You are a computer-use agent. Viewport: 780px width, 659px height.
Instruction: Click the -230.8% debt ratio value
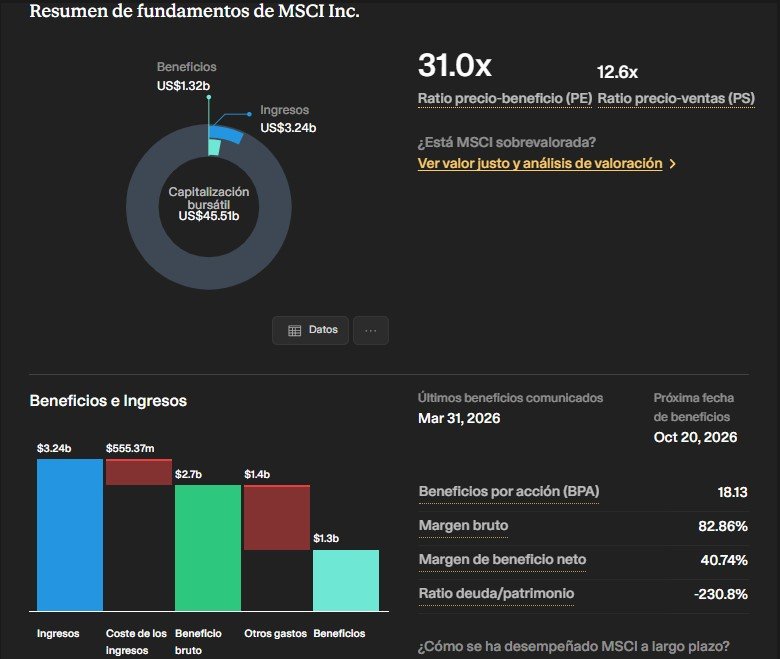721,594
